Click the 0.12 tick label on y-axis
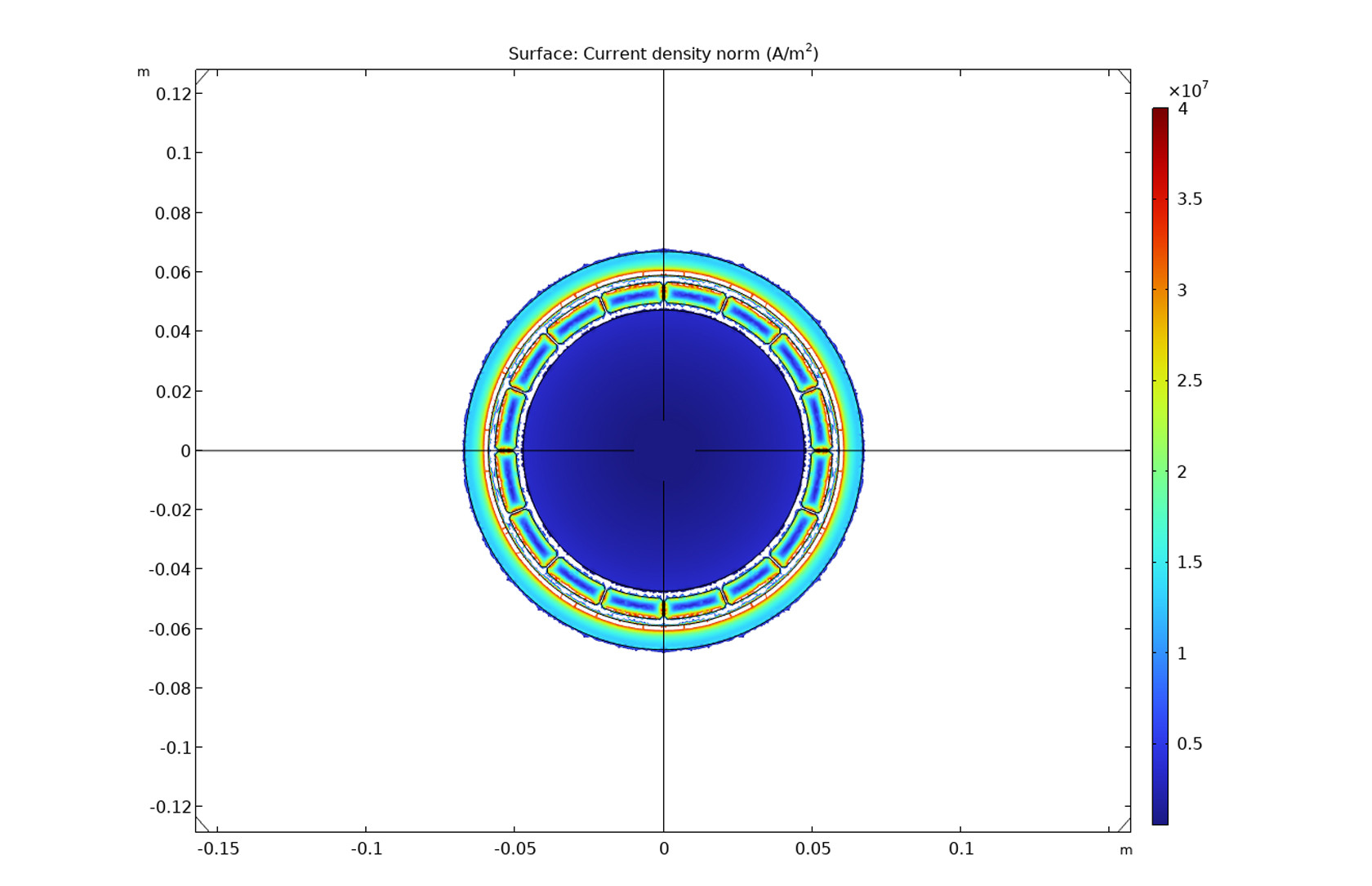The image size is (1372, 886). point(173,94)
